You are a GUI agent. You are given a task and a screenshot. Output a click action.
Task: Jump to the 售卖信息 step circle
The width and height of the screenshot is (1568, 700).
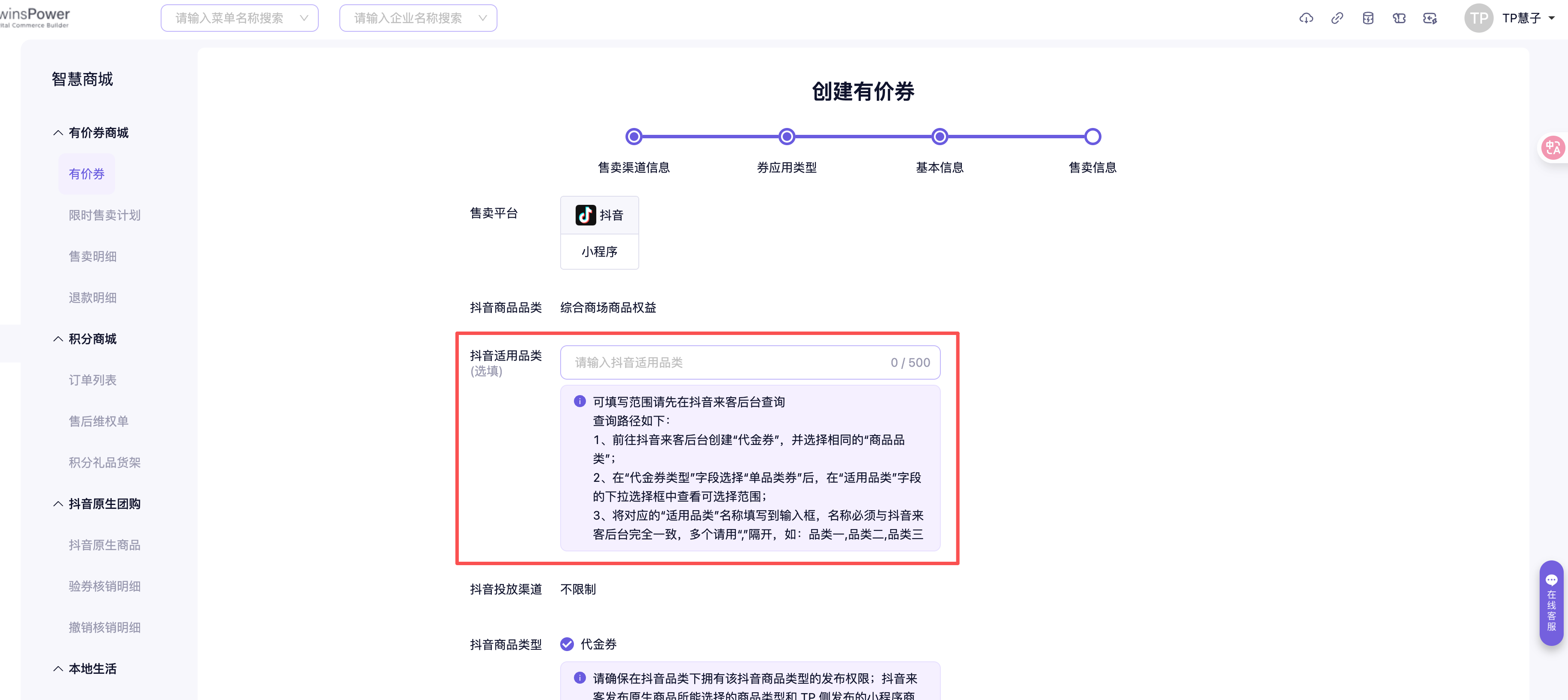pyautogui.click(x=1092, y=136)
